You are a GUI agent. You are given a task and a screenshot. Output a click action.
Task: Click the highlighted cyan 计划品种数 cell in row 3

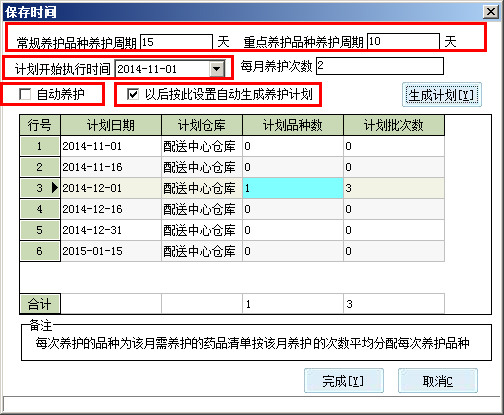tap(293, 188)
